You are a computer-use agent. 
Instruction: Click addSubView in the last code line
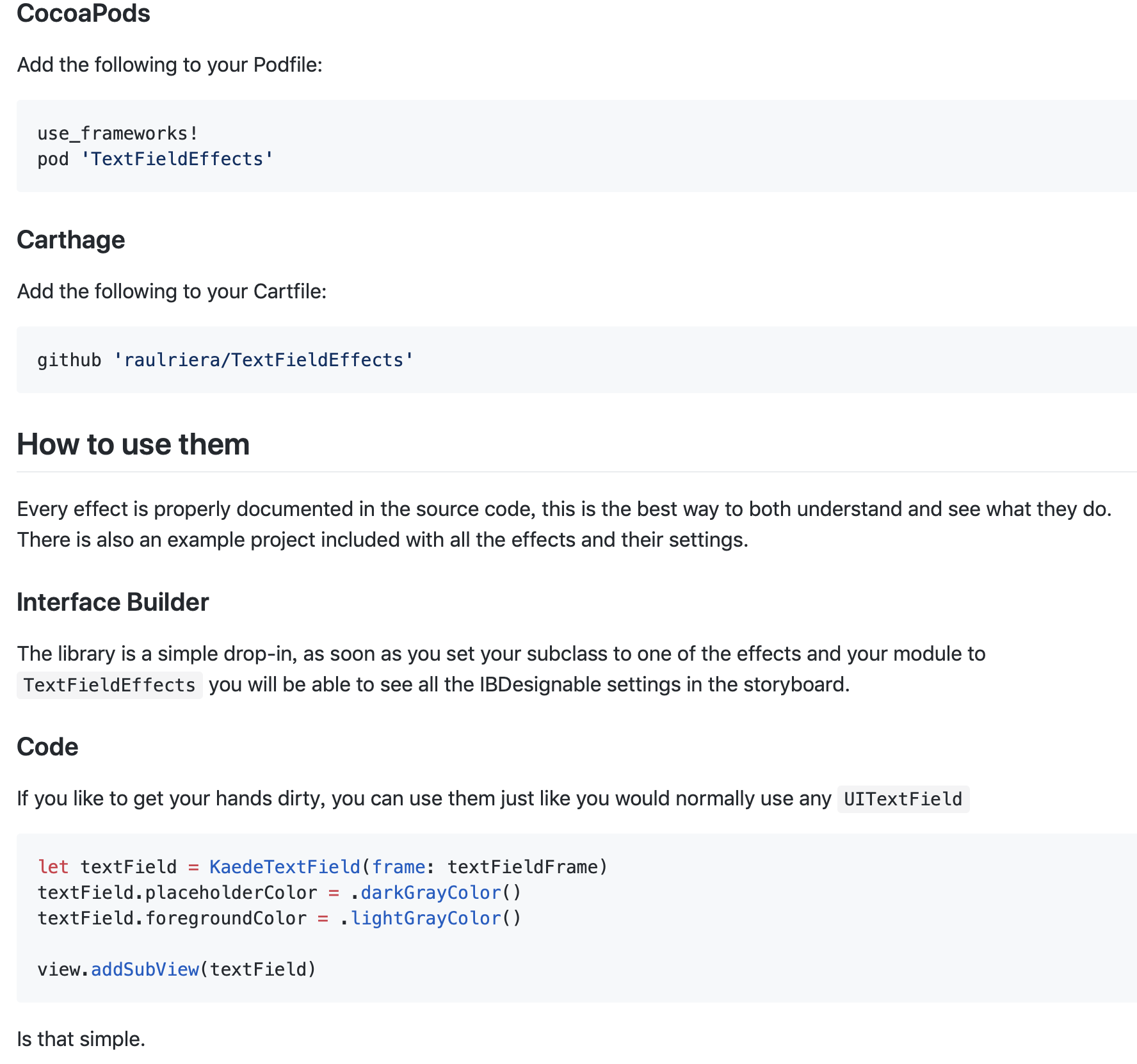(145, 970)
